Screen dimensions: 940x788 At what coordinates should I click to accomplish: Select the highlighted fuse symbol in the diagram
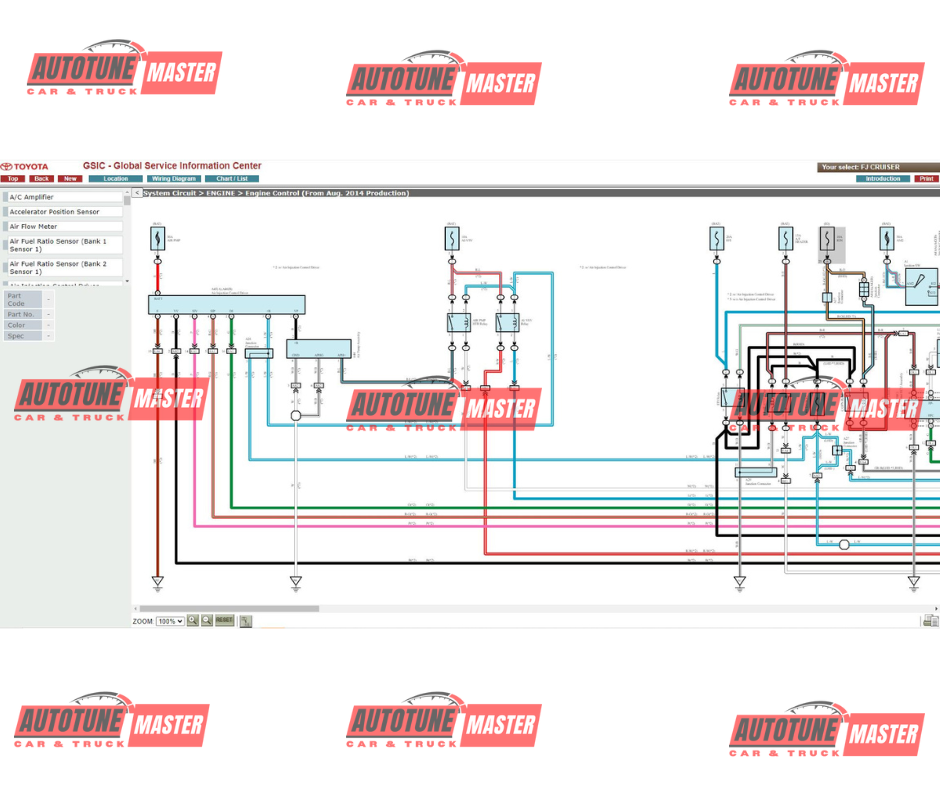(826, 238)
